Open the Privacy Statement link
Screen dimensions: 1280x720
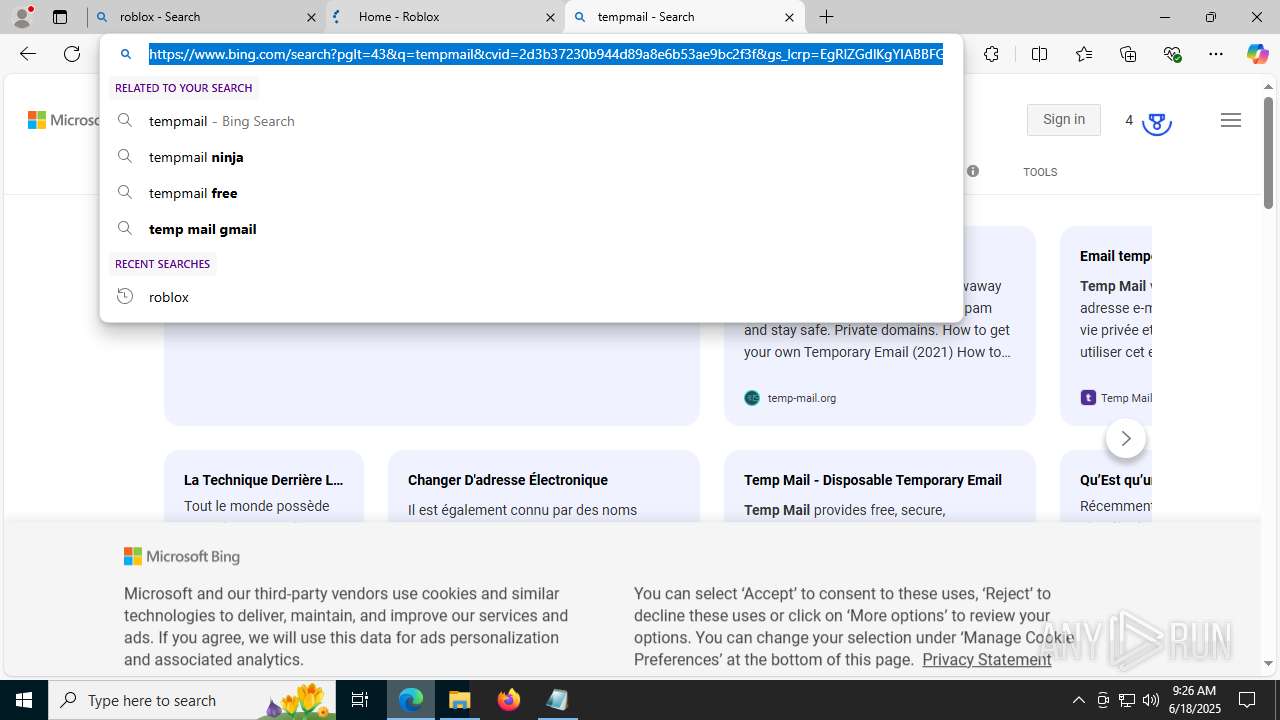point(987,659)
